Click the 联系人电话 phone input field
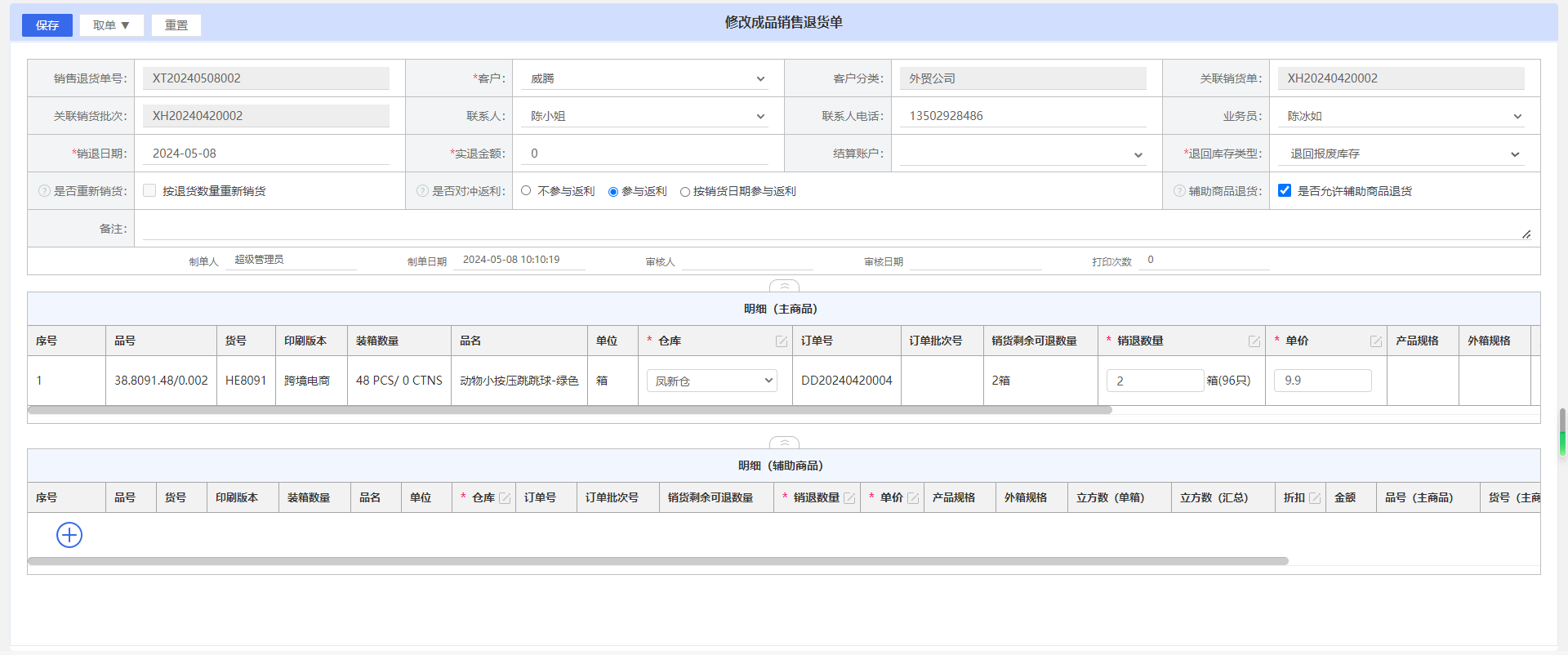 point(1023,116)
